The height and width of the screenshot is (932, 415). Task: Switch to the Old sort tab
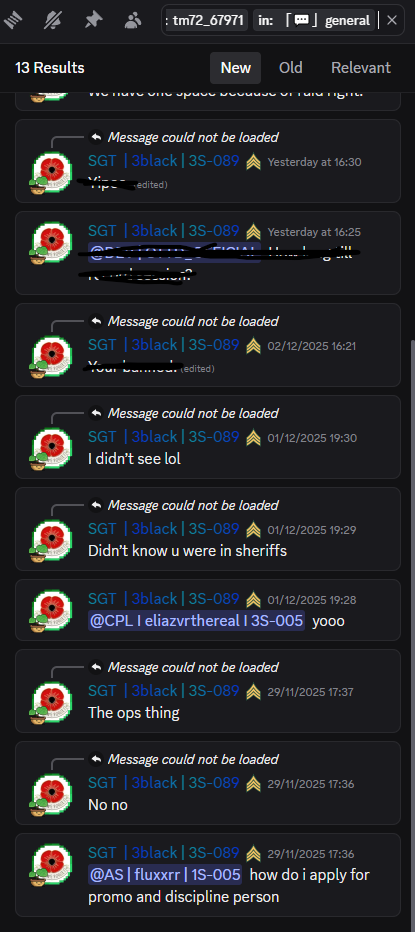[x=291, y=68]
